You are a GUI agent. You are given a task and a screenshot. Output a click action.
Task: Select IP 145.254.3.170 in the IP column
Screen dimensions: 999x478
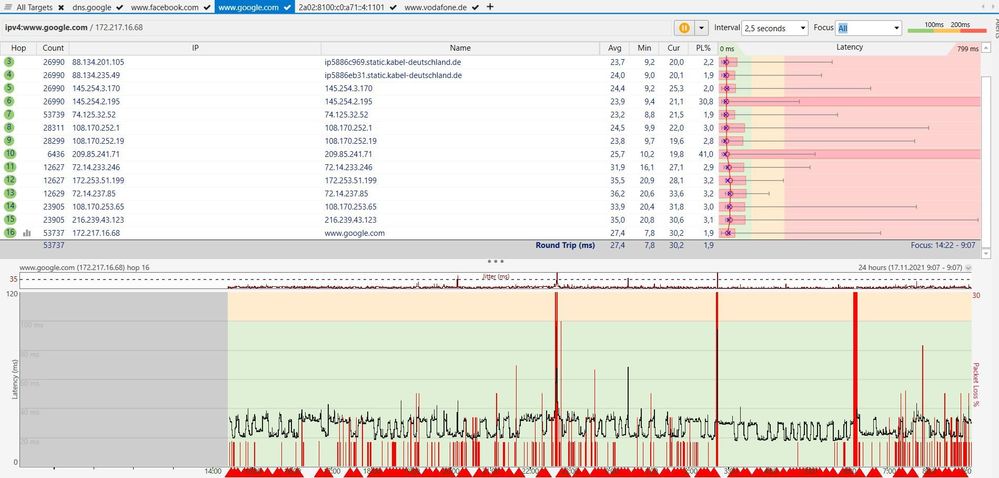(96, 88)
